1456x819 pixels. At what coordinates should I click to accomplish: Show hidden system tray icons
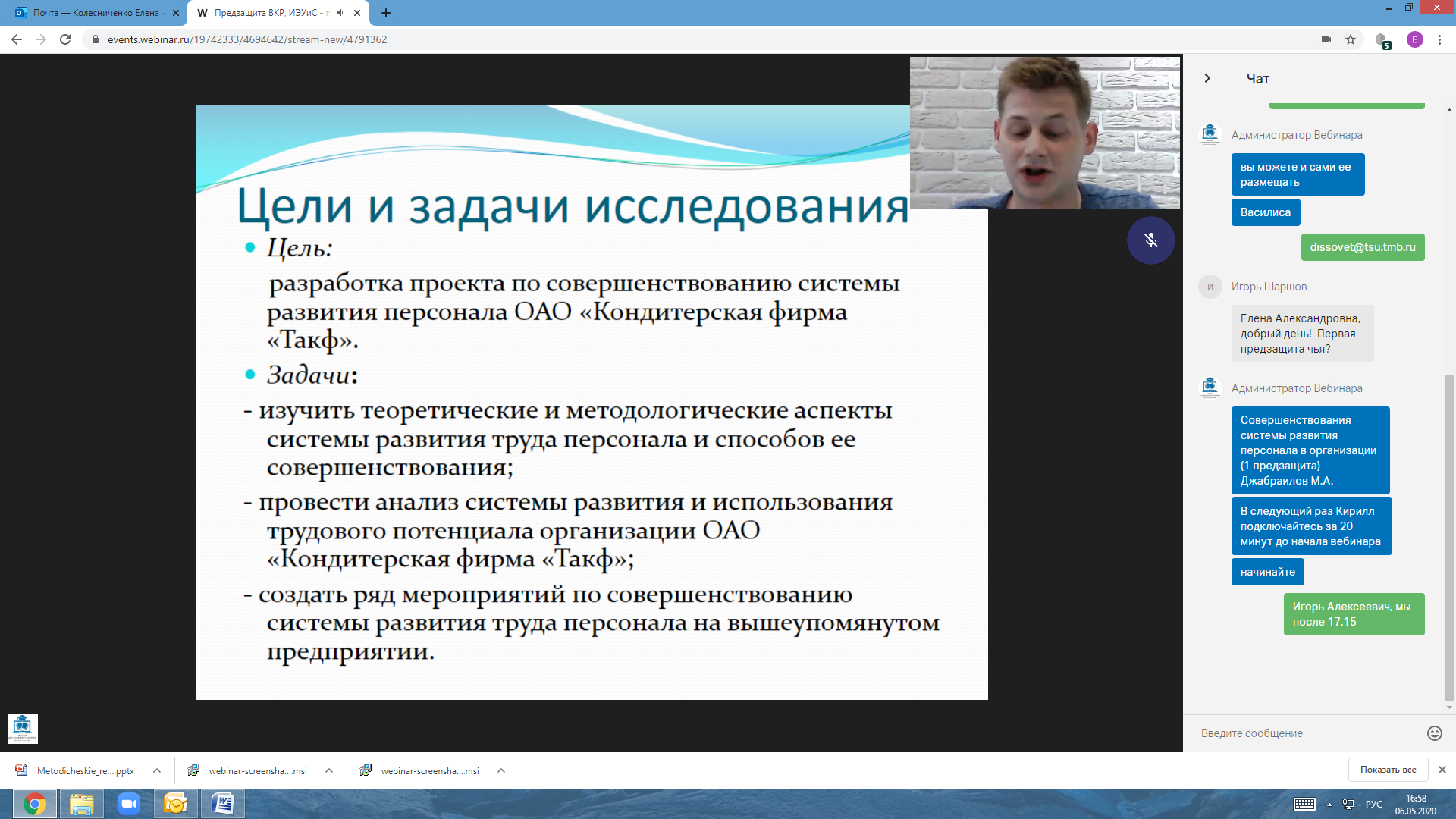[x=1329, y=805]
